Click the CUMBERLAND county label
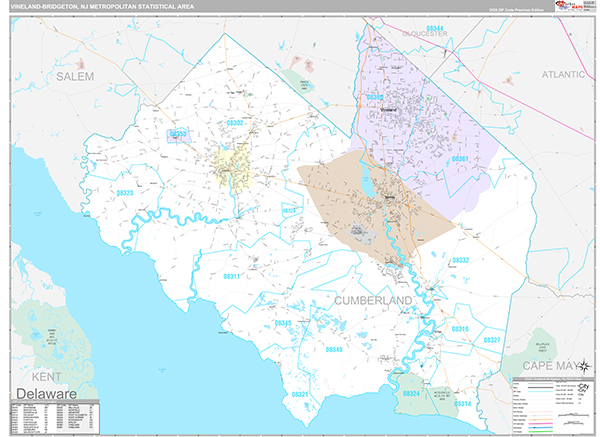The height and width of the screenshot is (437, 600). [373, 300]
